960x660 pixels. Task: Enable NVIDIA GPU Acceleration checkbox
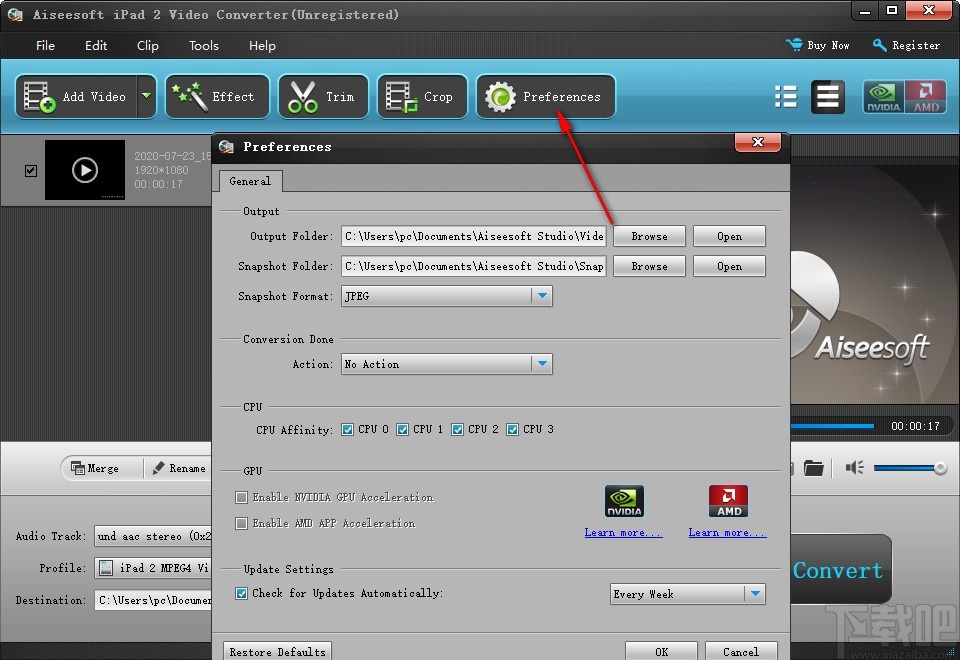pos(241,497)
